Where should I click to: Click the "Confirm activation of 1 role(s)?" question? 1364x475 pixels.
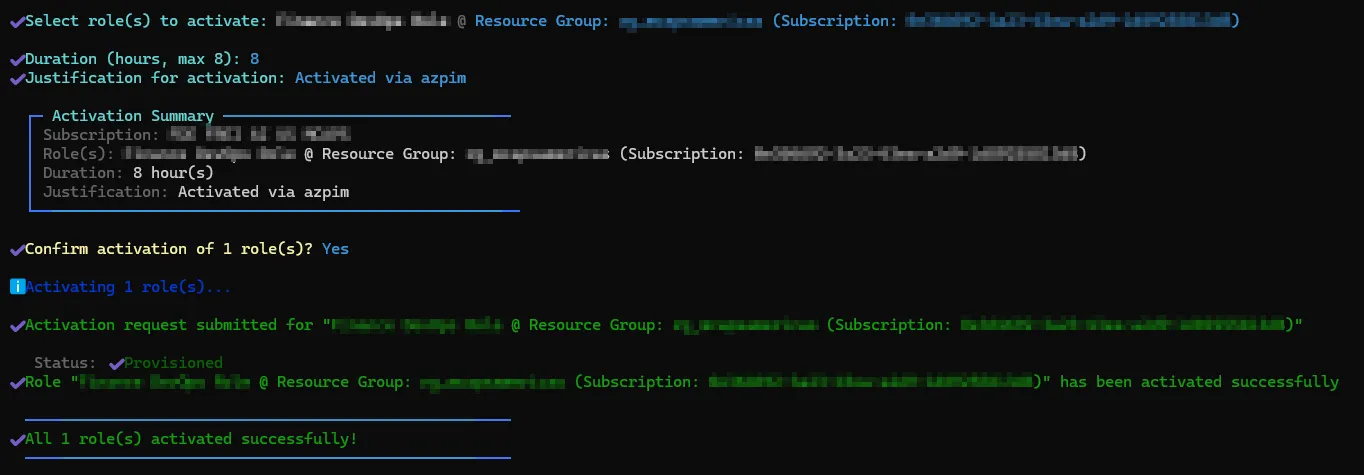(x=169, y=249)
